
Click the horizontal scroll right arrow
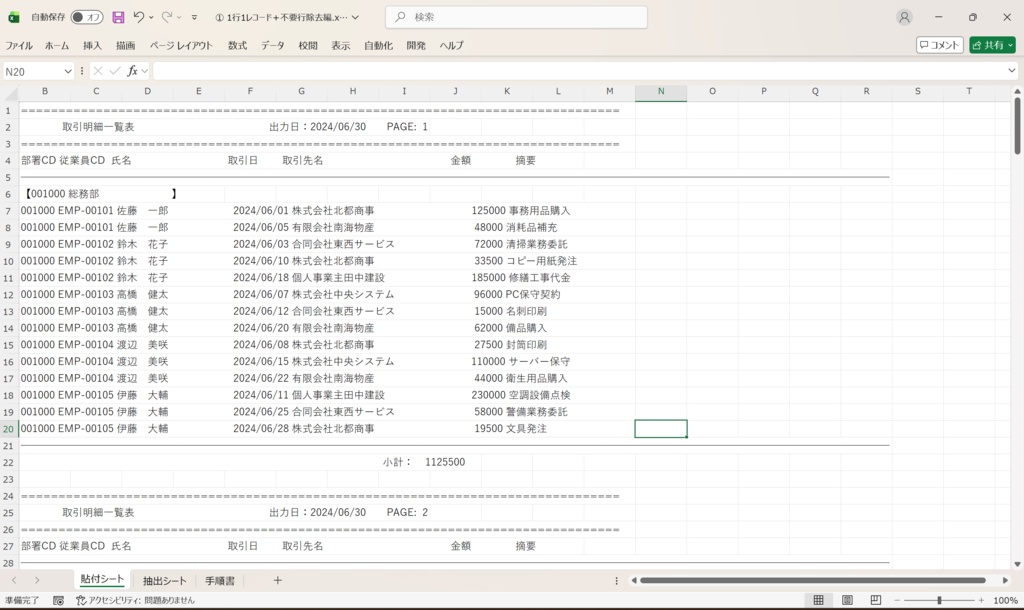1005,580
